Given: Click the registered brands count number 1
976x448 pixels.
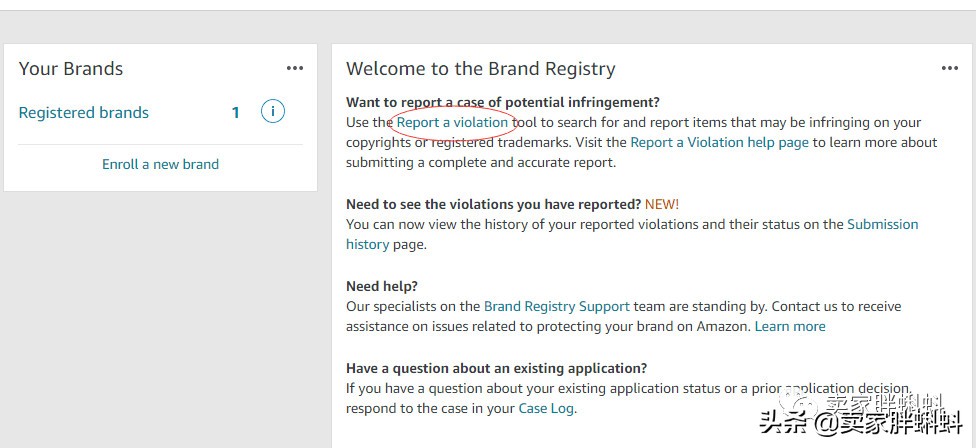Looking at the screenshot, I should [236, 113].
